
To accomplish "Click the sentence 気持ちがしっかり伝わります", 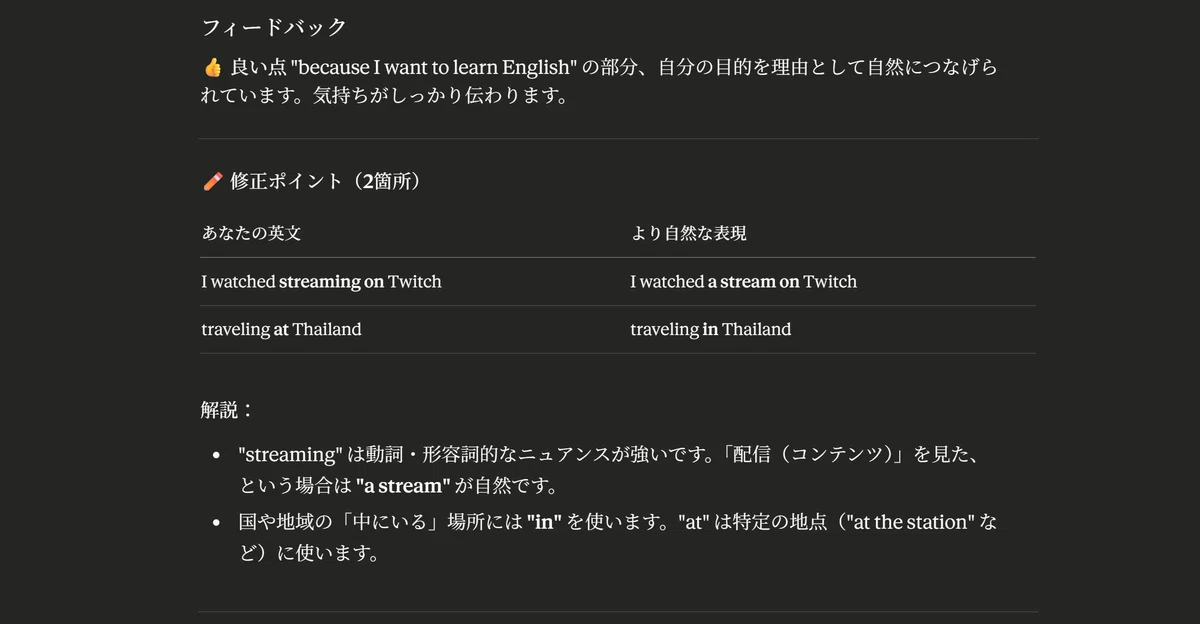I will pos(454,97).
